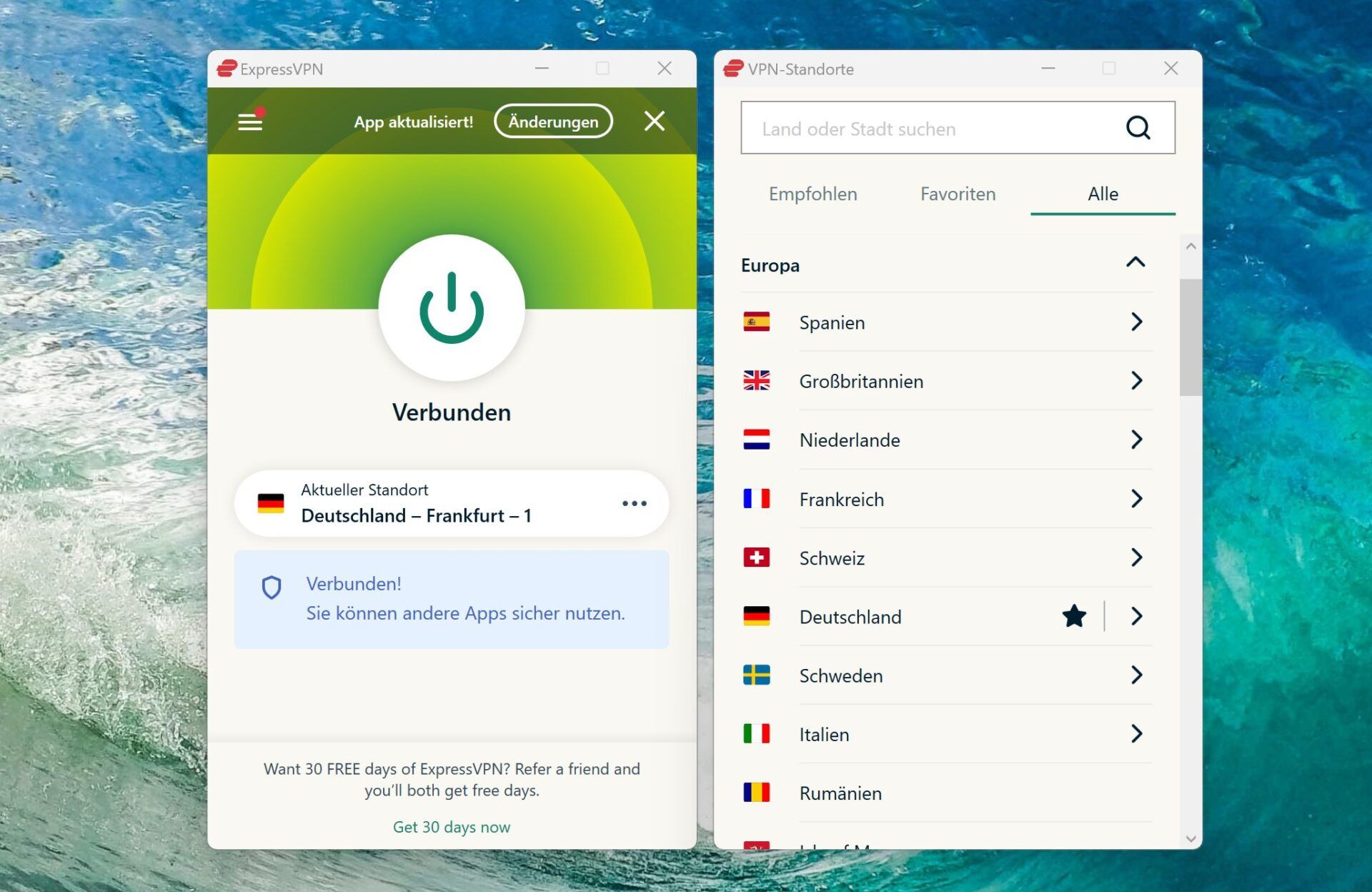Click the Swiss cross flag icon next to Schweiz
1372x892 pixels.
point(756,557)
